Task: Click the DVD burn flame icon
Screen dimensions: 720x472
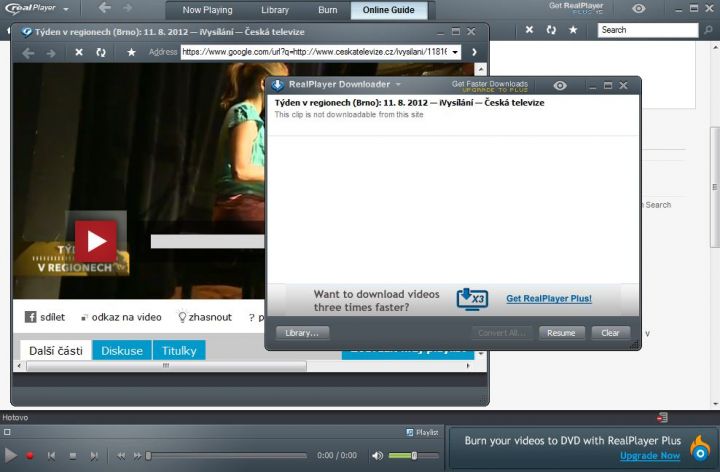Action: (x=700, y=449)
